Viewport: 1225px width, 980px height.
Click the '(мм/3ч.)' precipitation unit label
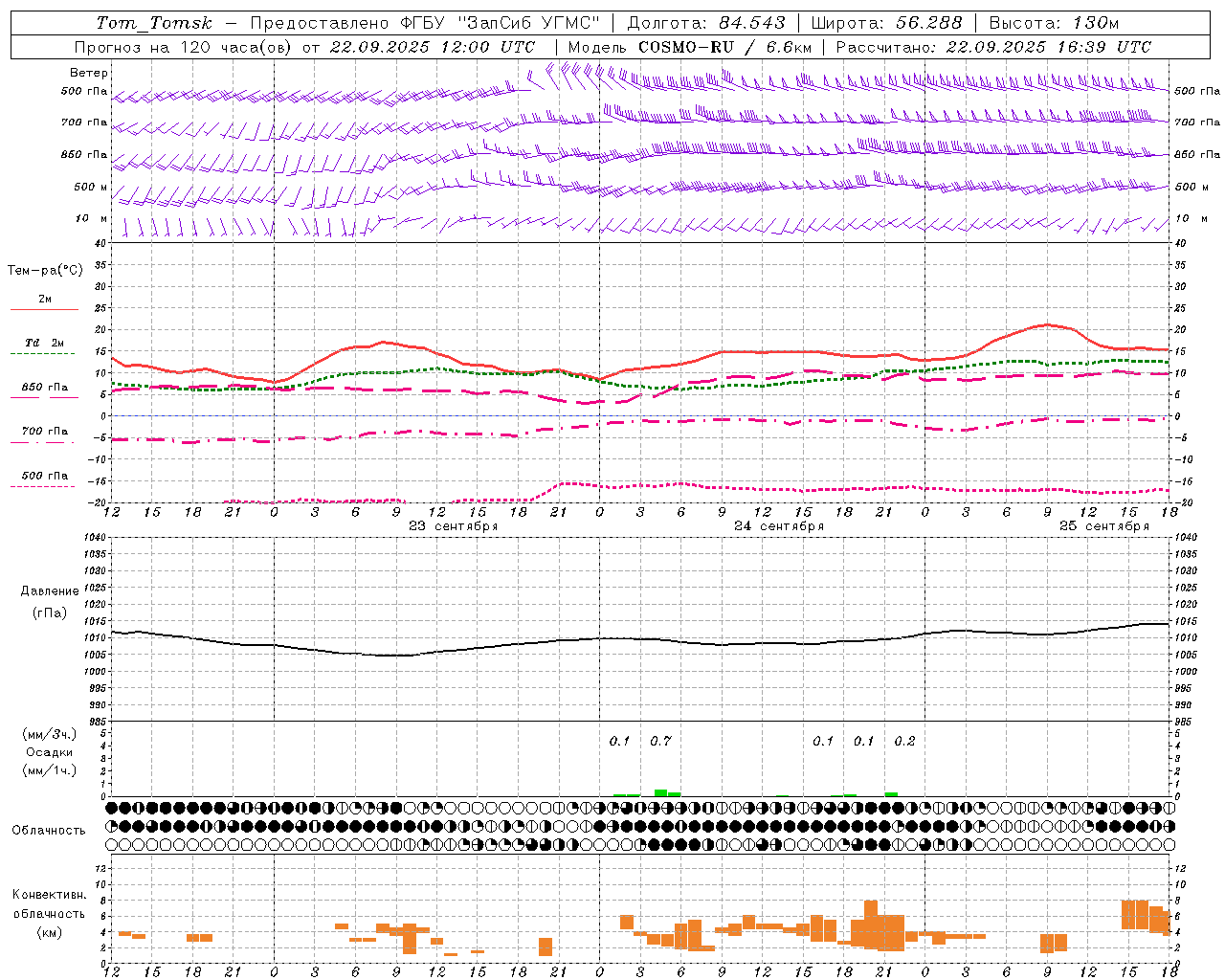click(x=50, y=734)
